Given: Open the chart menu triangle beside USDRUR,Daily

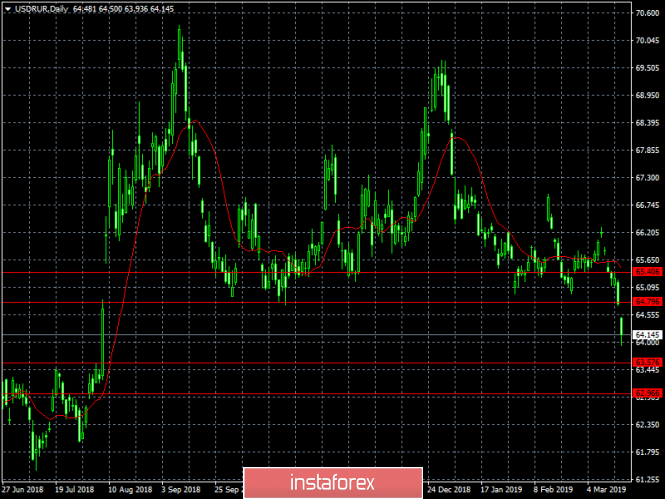Looking at the screenshot, I should click(x=8, y=9).
